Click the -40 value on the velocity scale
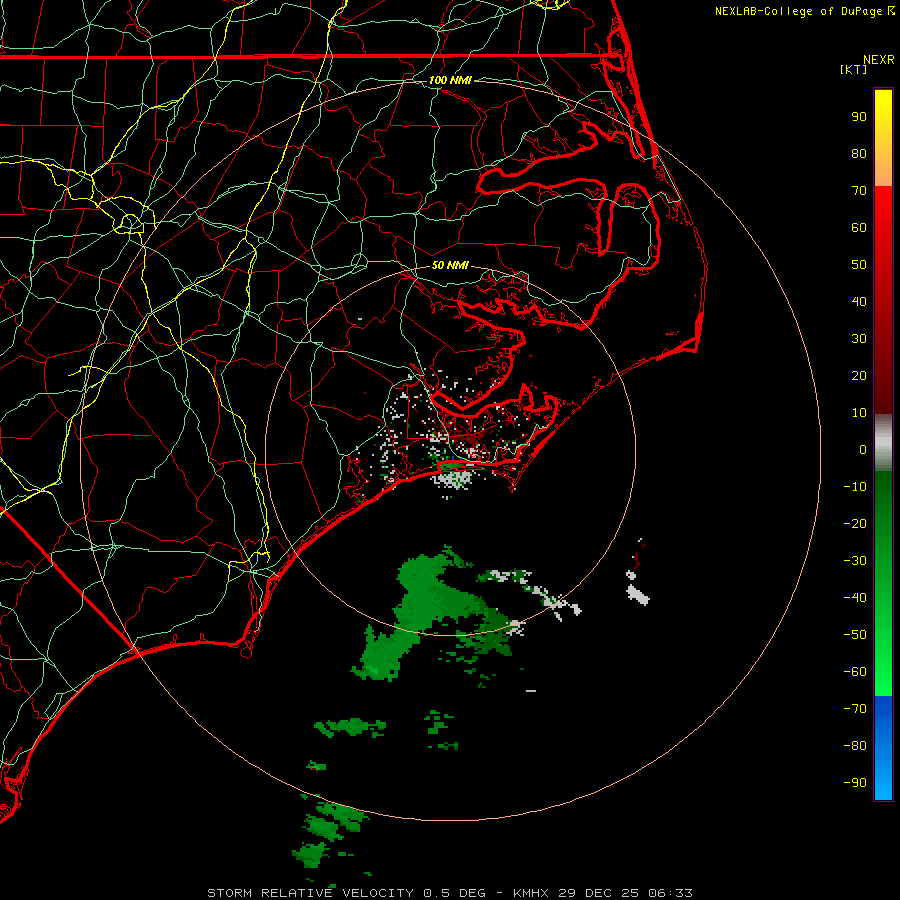Image resolution: width=900 pixels, height=900 pixels. (855, 598)
